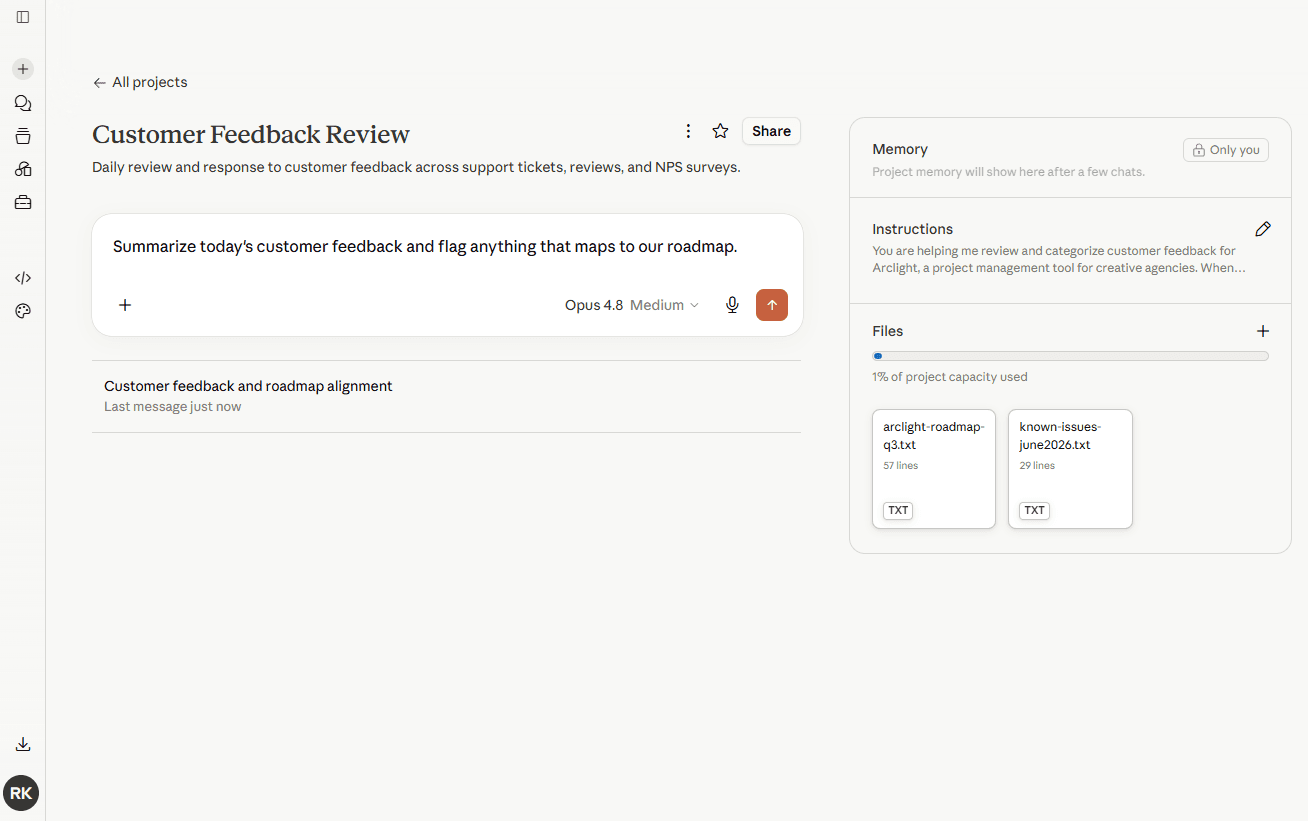Open the Artifacts shapes icon in sidebar

[23, 169]
